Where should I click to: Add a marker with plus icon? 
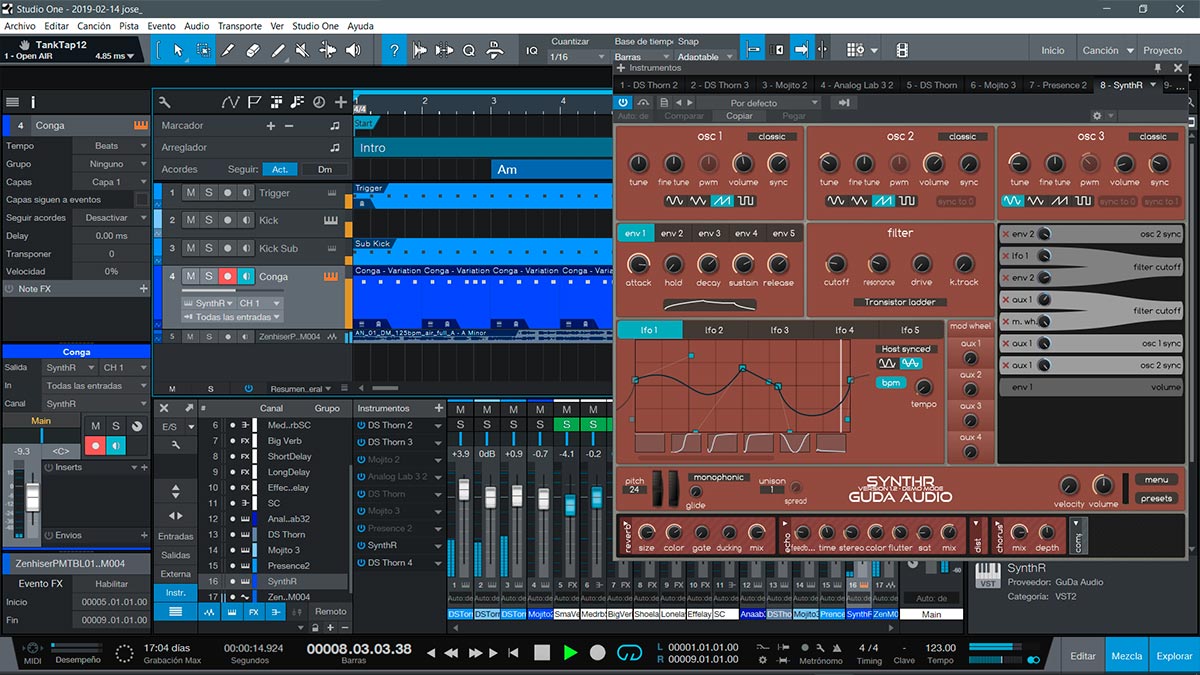[270, 126]
